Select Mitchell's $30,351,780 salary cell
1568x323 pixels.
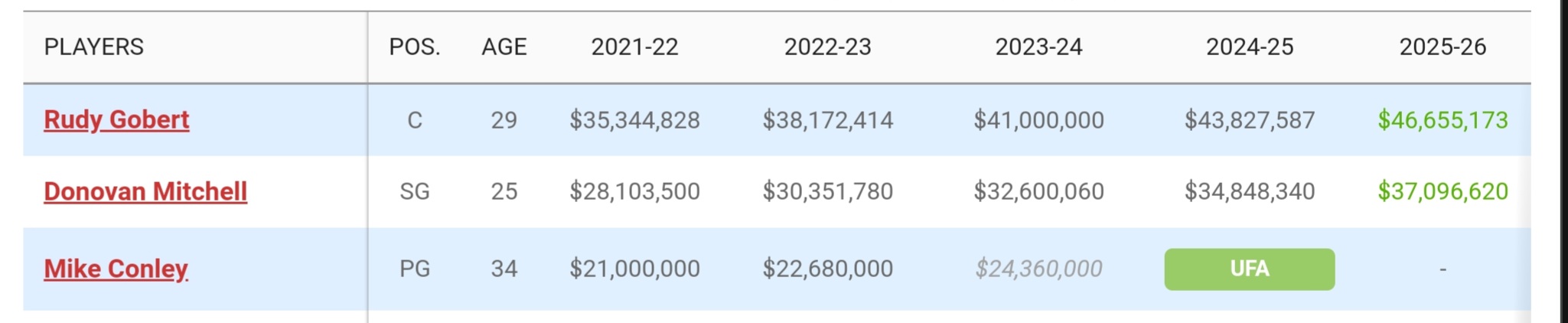pyautogui.click(x=827, y=191)
